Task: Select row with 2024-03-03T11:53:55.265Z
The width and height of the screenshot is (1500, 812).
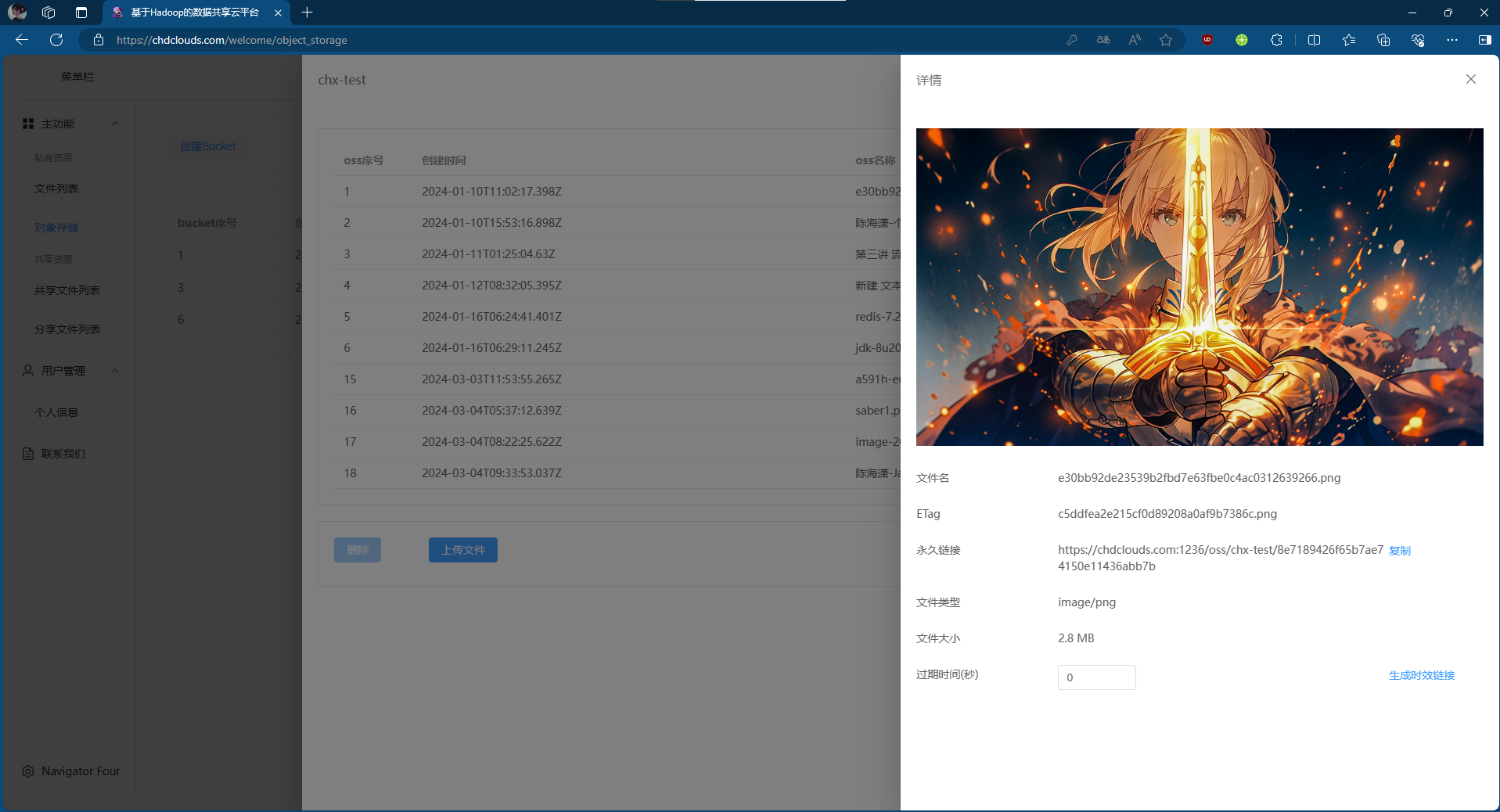Action: 617,379
